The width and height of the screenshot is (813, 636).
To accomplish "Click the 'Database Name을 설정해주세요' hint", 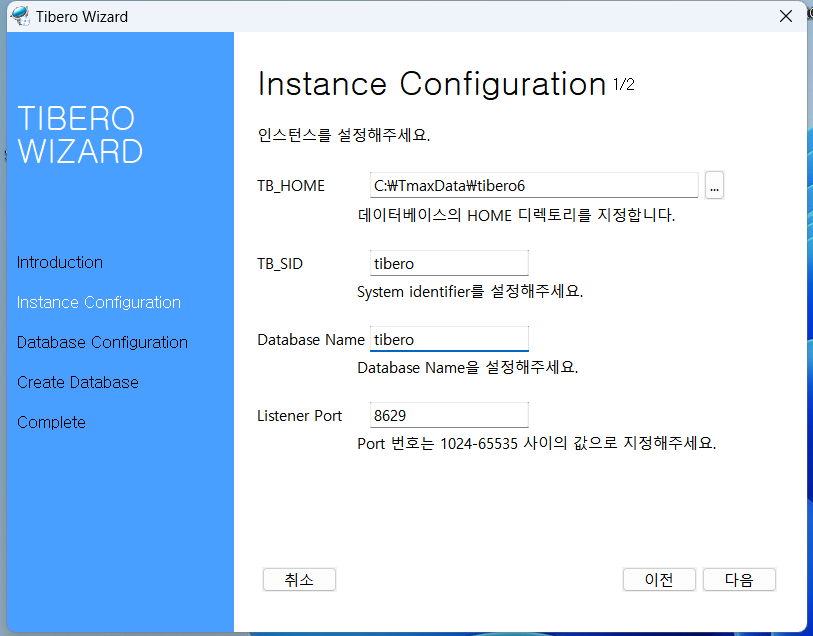I will (x=468, y=368).
